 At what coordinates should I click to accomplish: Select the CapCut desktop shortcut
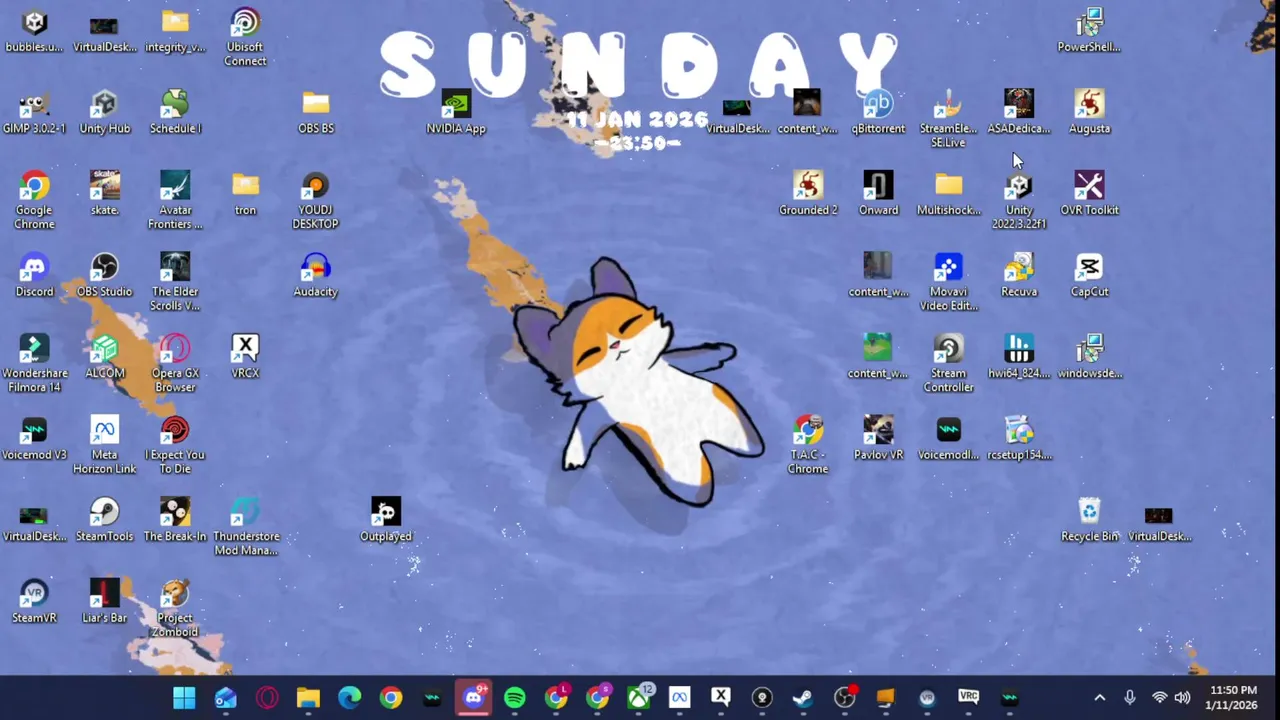[1089, 275]
